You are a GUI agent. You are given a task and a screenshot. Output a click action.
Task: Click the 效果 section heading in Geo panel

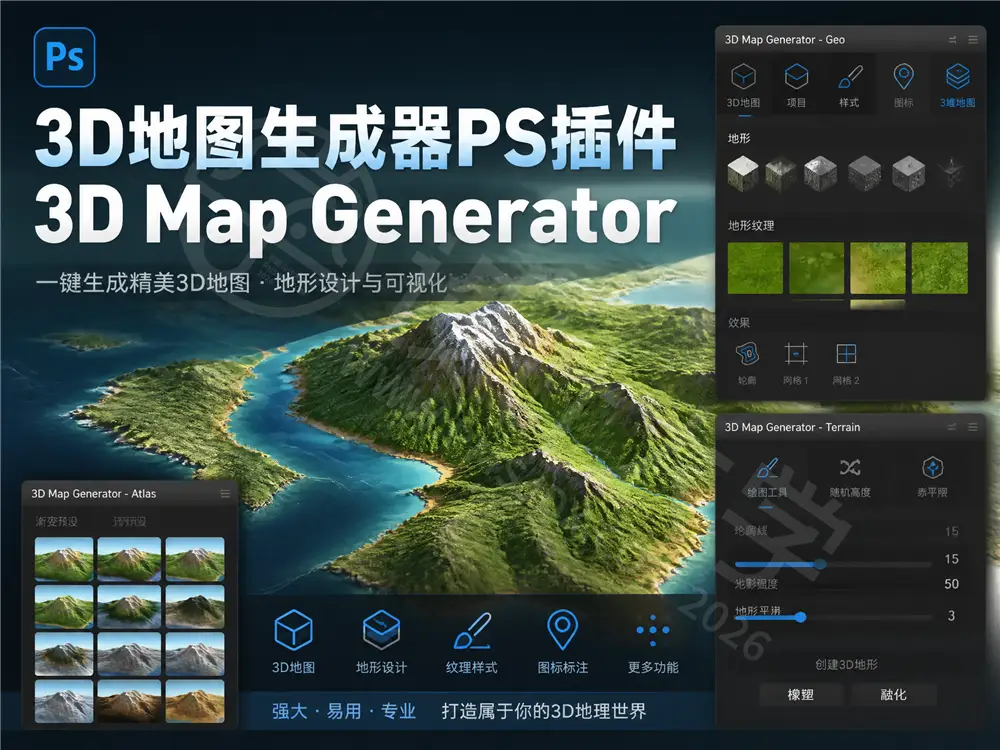pyautogui.click(x=739, y=323)
